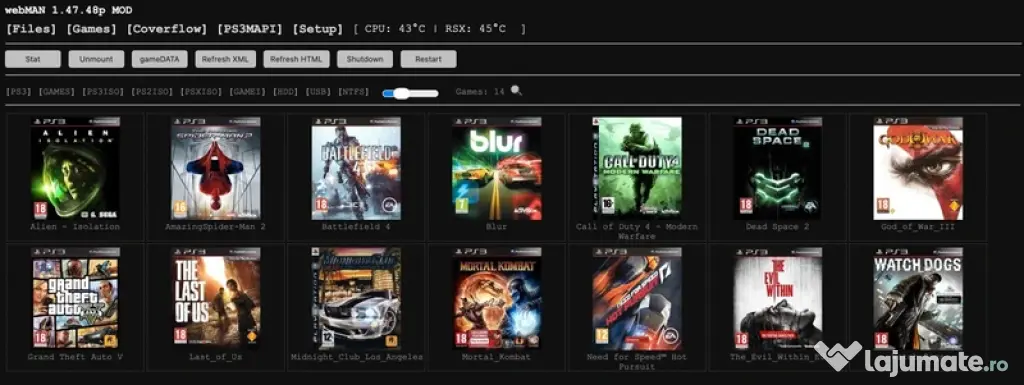1024x385 pixels.
Task: Select The Evil Within cover
Action: [777, 298]
